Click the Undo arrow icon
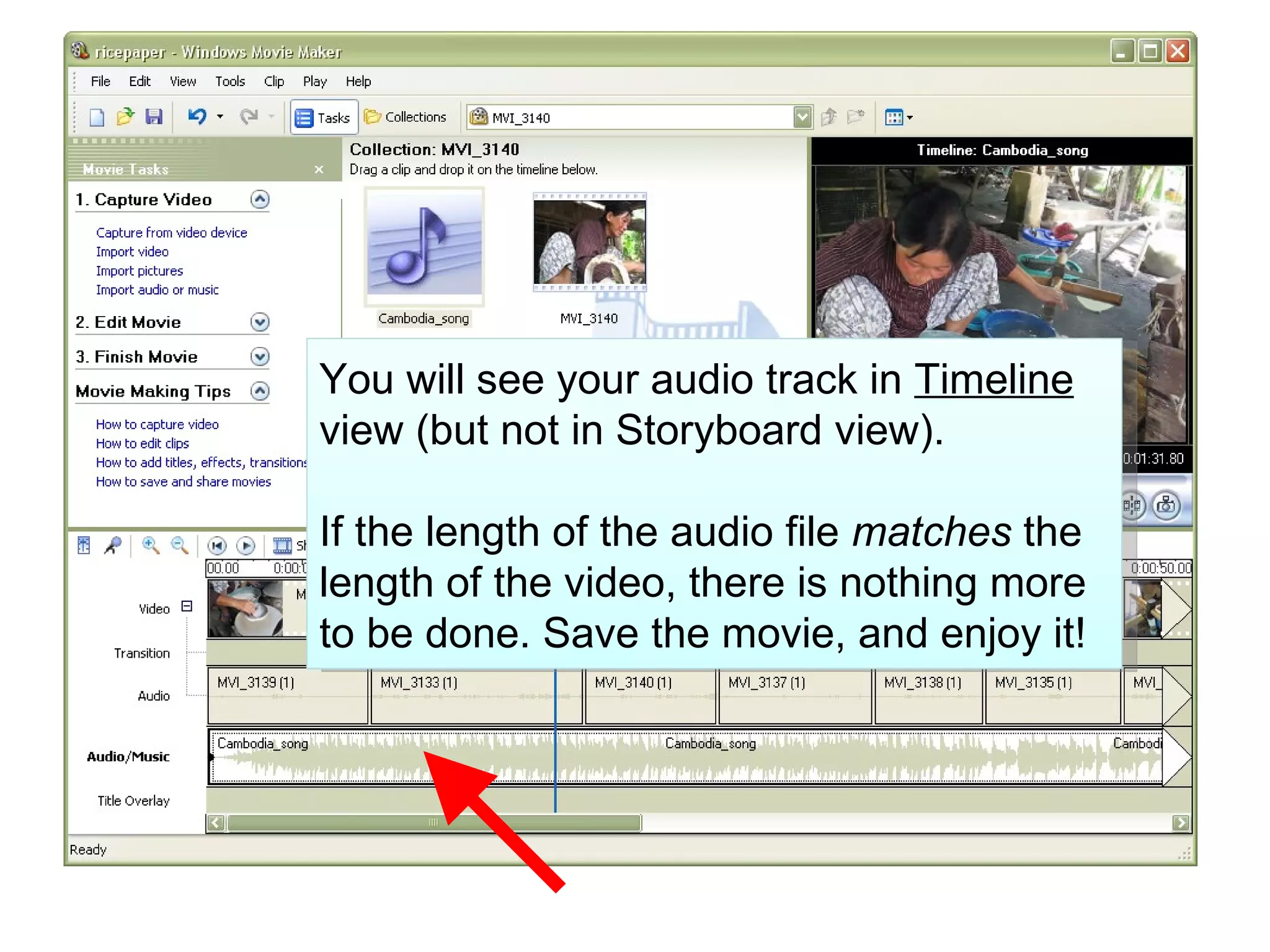 tap(197, 117)
